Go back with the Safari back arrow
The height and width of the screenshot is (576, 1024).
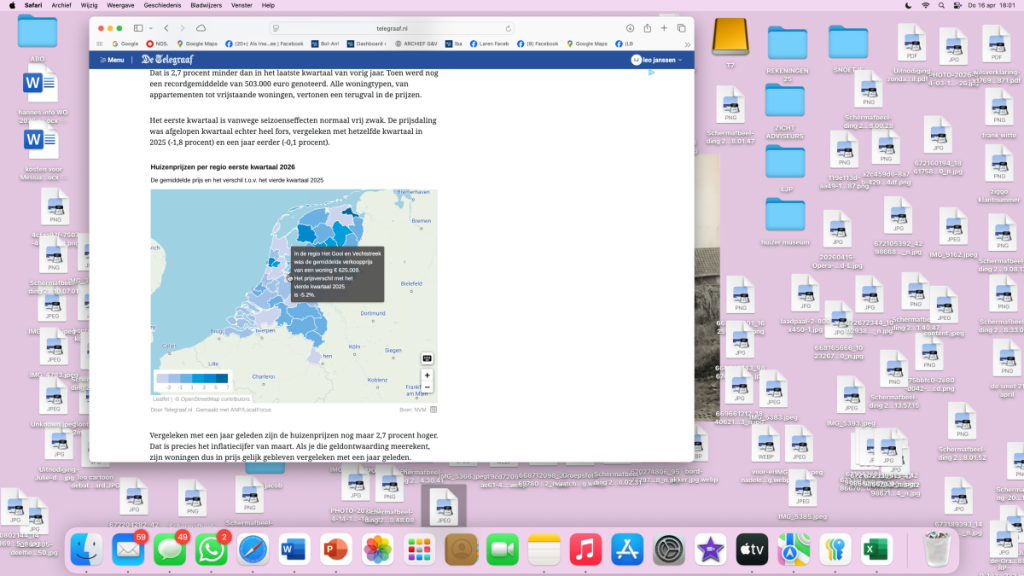coord(166,28)
